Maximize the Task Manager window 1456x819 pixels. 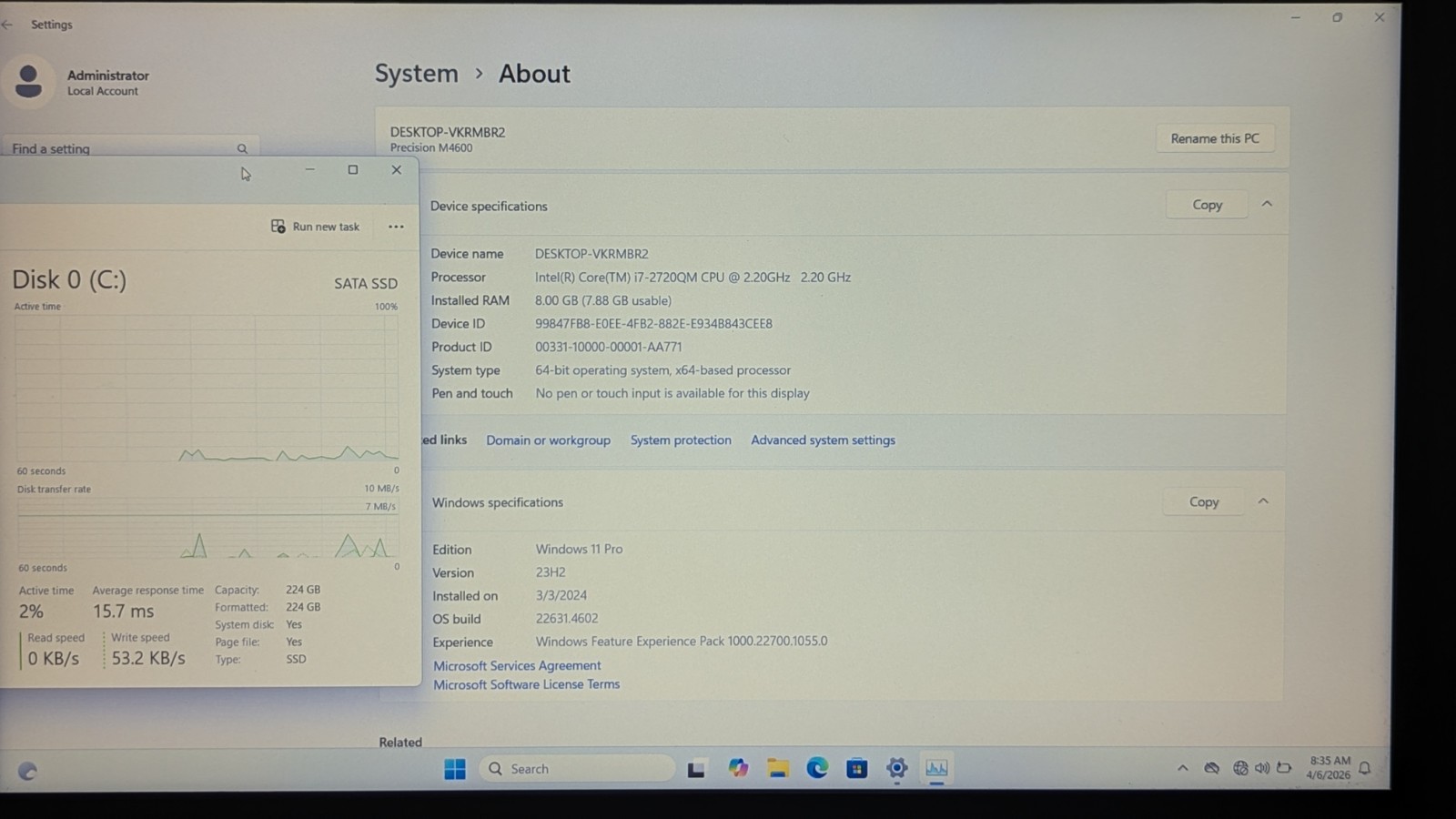point(353,170)
